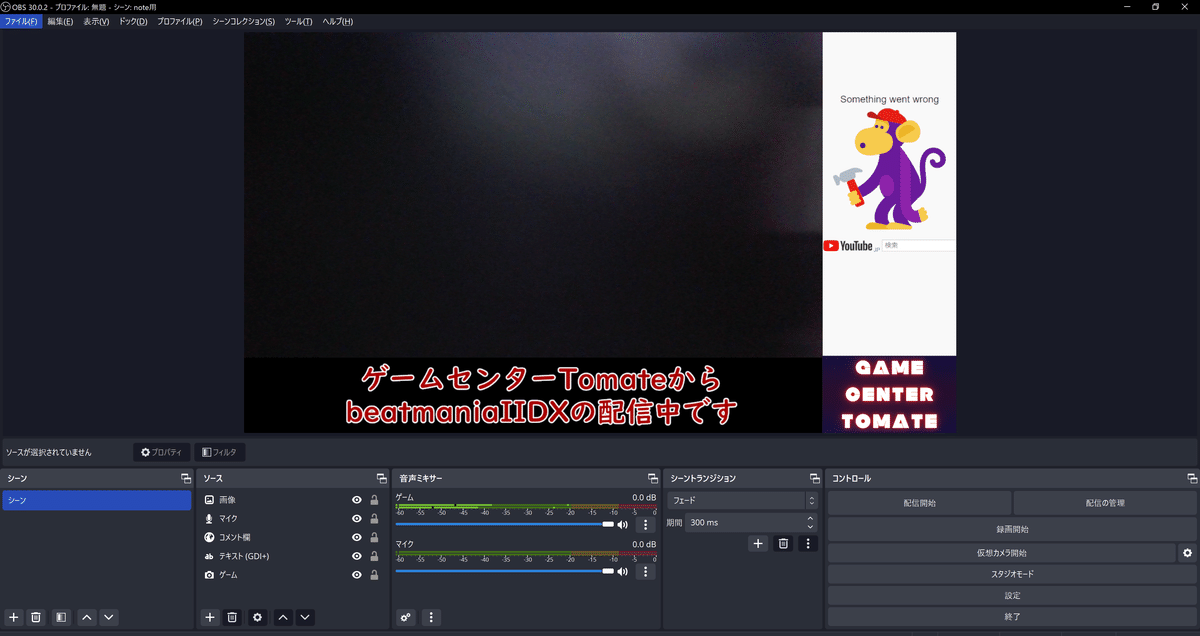Open the ツール(T) menu

pyautogui.click(x=298, y=21)
